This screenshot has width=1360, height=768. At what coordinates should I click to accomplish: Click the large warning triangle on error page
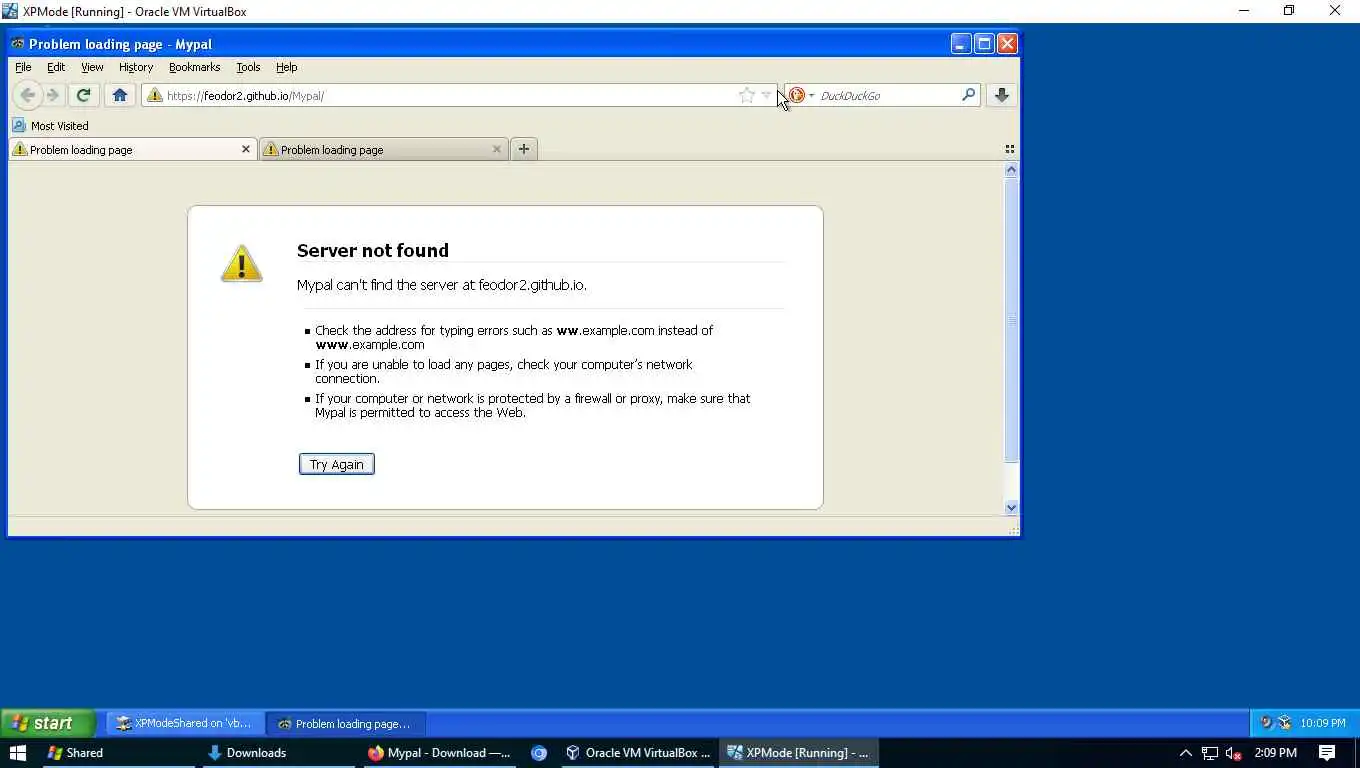pyautogui.click(x=242, y=263)
